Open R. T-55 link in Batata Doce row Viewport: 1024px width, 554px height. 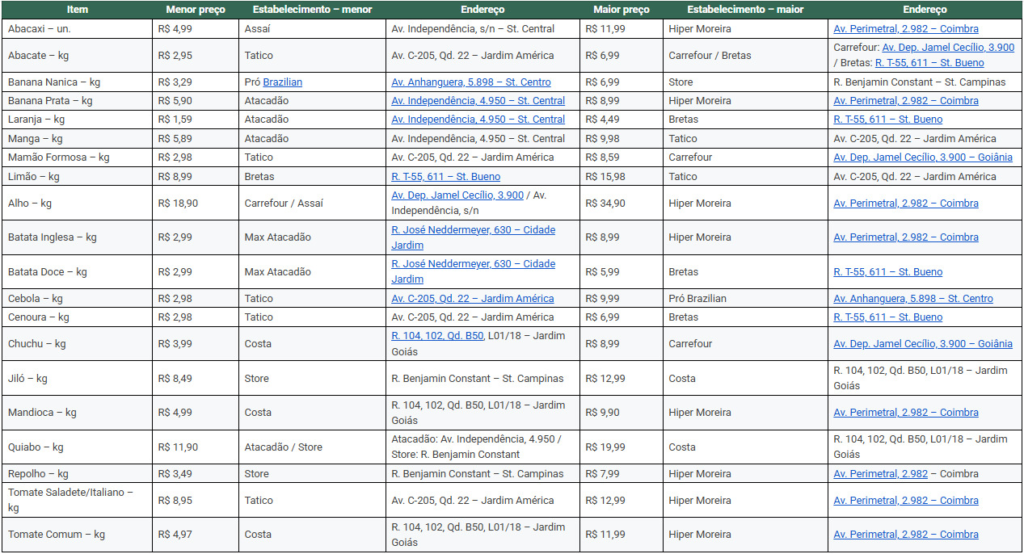pyautogui.click(x=888, y=272)
